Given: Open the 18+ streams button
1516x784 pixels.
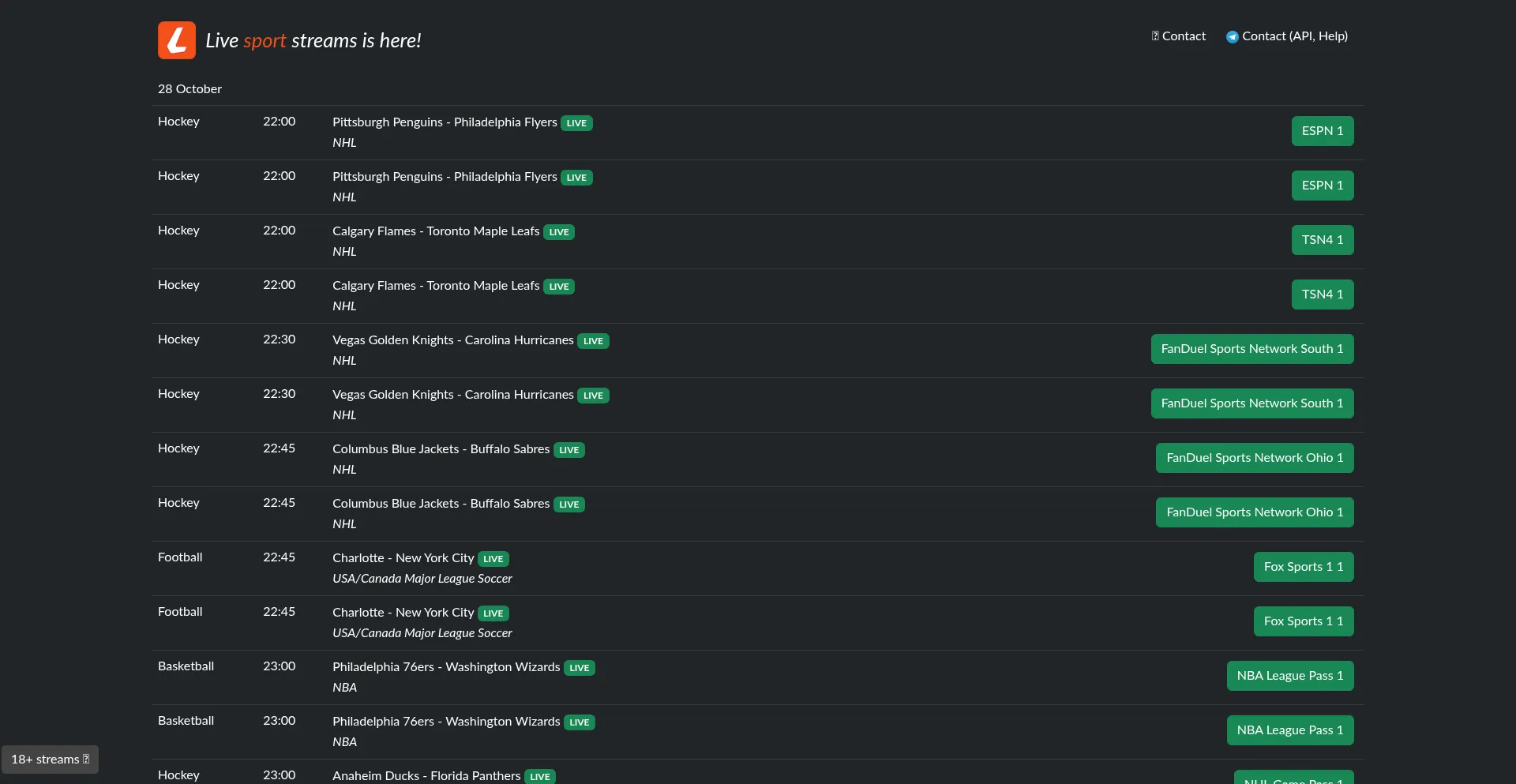Looking at the screenshot, I should pyautogui.click(x=50, y=760).
